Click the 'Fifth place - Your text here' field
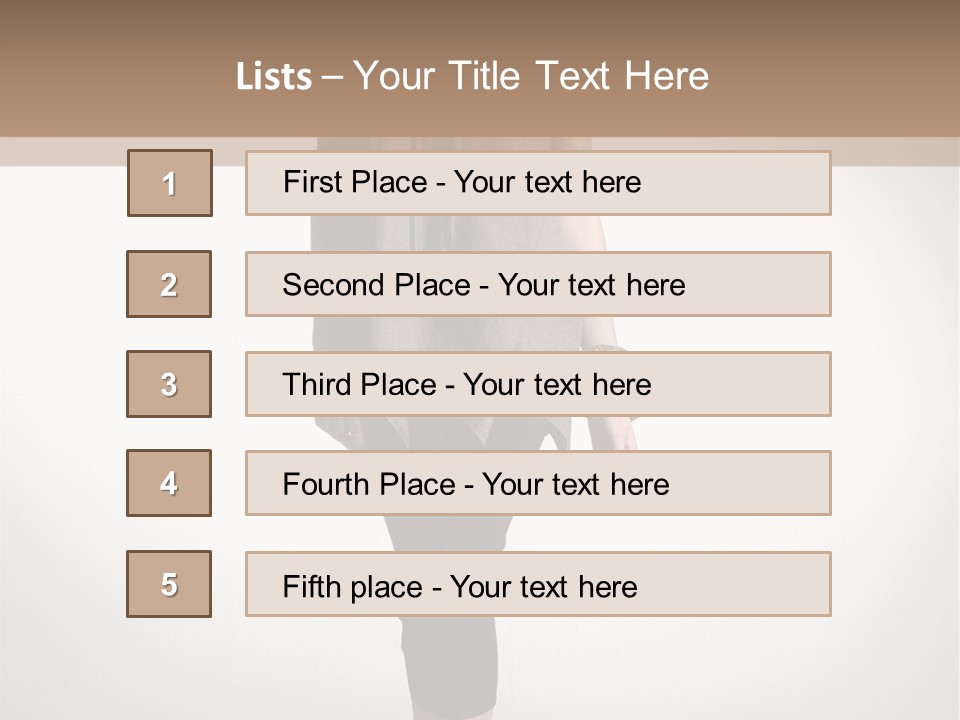The width and height of the screenshot is (960, 720). pyautogui.click(x=538, y=584)
